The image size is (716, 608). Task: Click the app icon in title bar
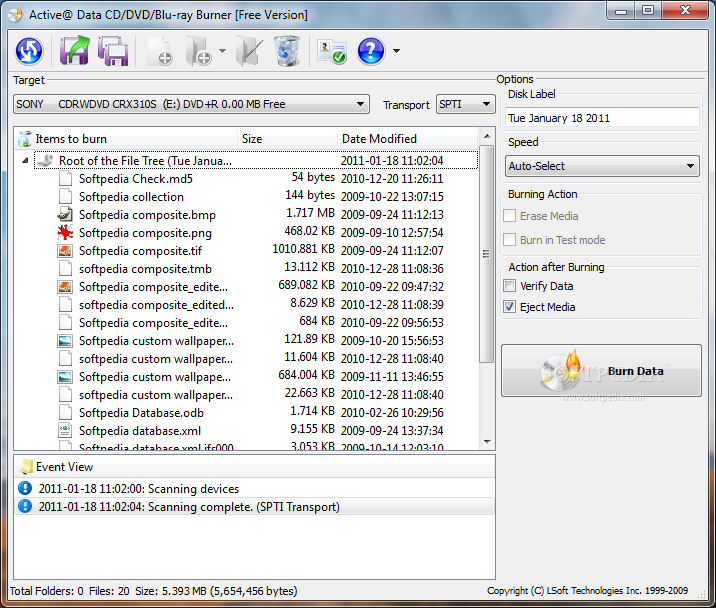tap(16, 15)
